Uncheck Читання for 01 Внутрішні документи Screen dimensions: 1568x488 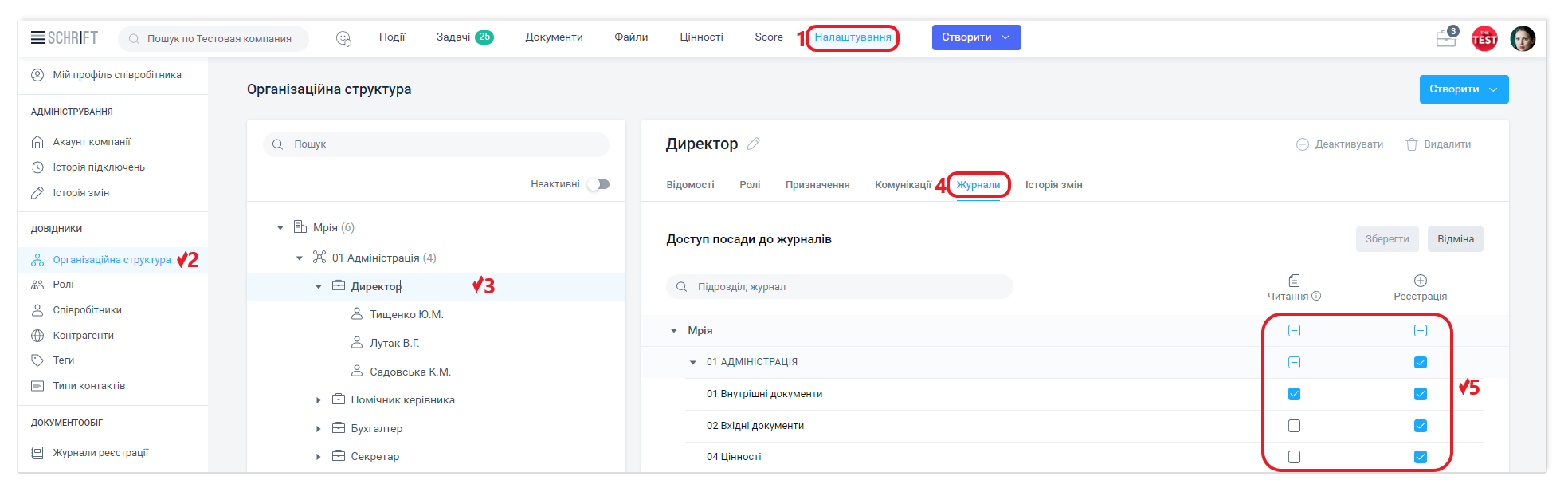pyautogui.click(x=1294, y=394)
